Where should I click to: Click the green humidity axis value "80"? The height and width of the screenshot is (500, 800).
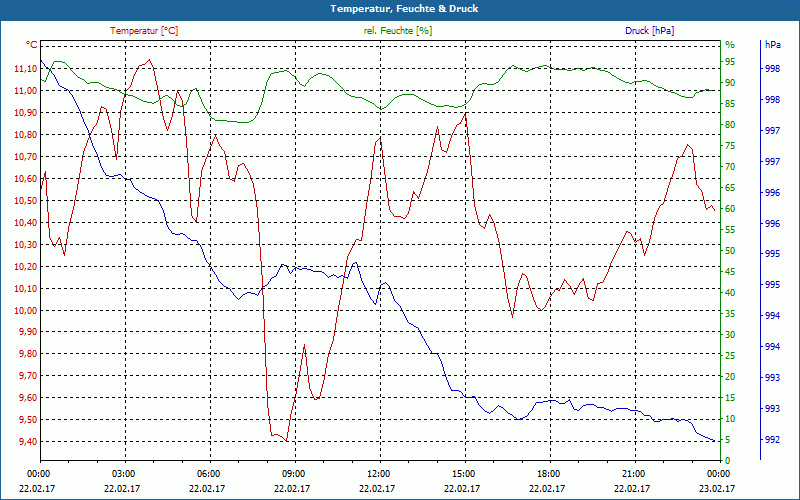tap(730, 124)
